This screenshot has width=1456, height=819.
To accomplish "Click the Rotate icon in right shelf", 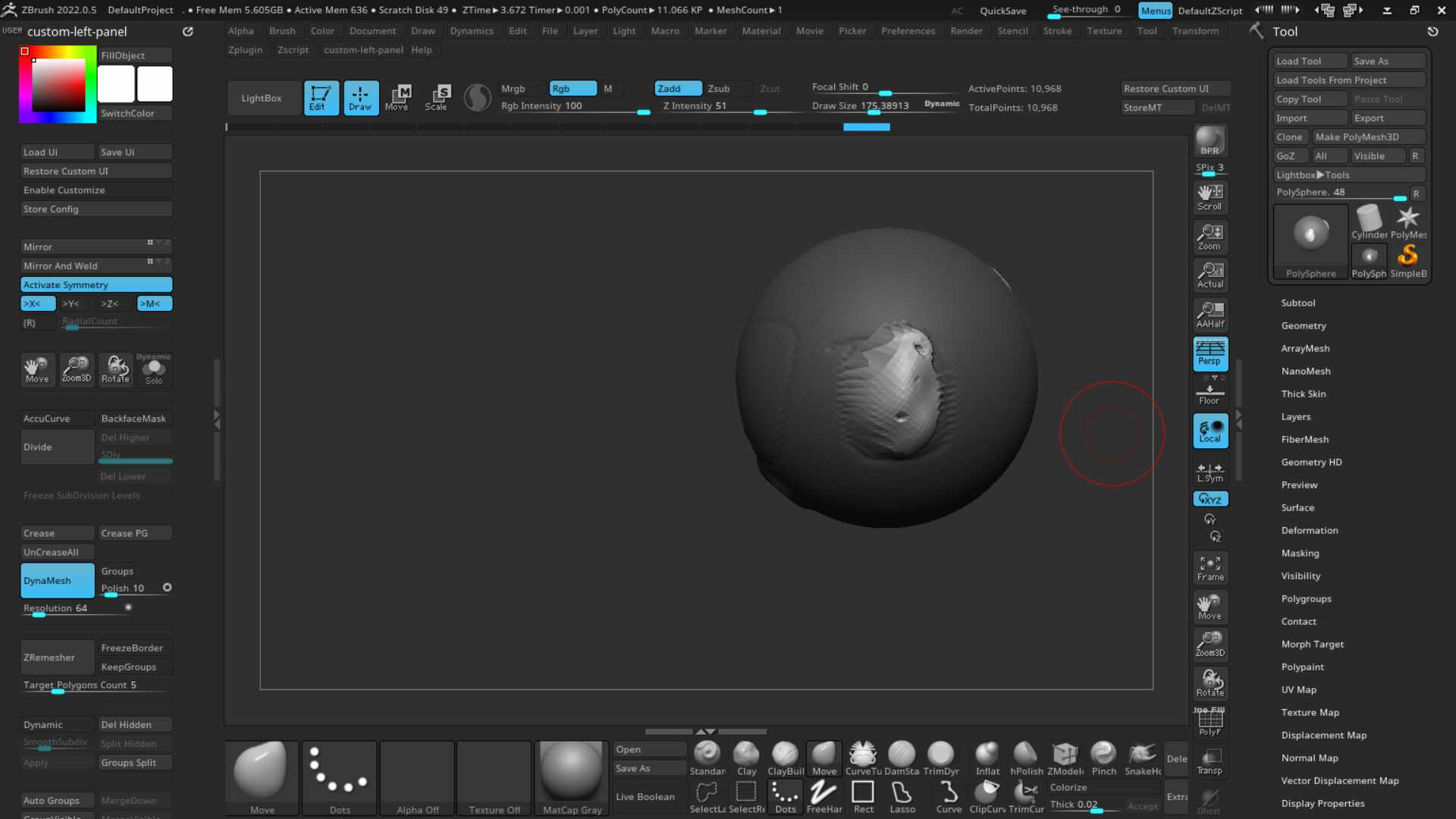I will coord(1210,683).
